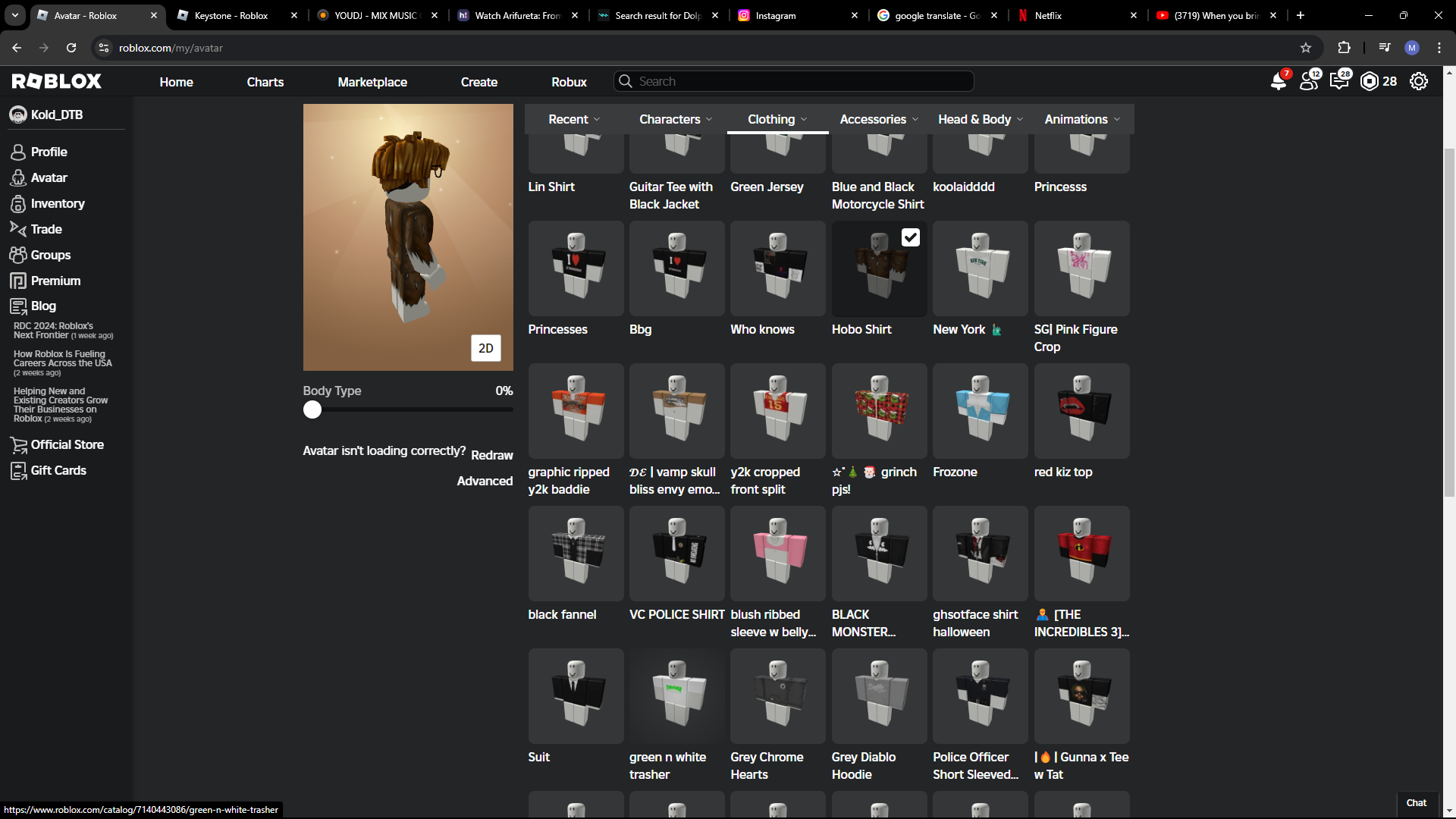Uncheck the equipped Hobo Shirt checkbox

[x=911, y=237]
